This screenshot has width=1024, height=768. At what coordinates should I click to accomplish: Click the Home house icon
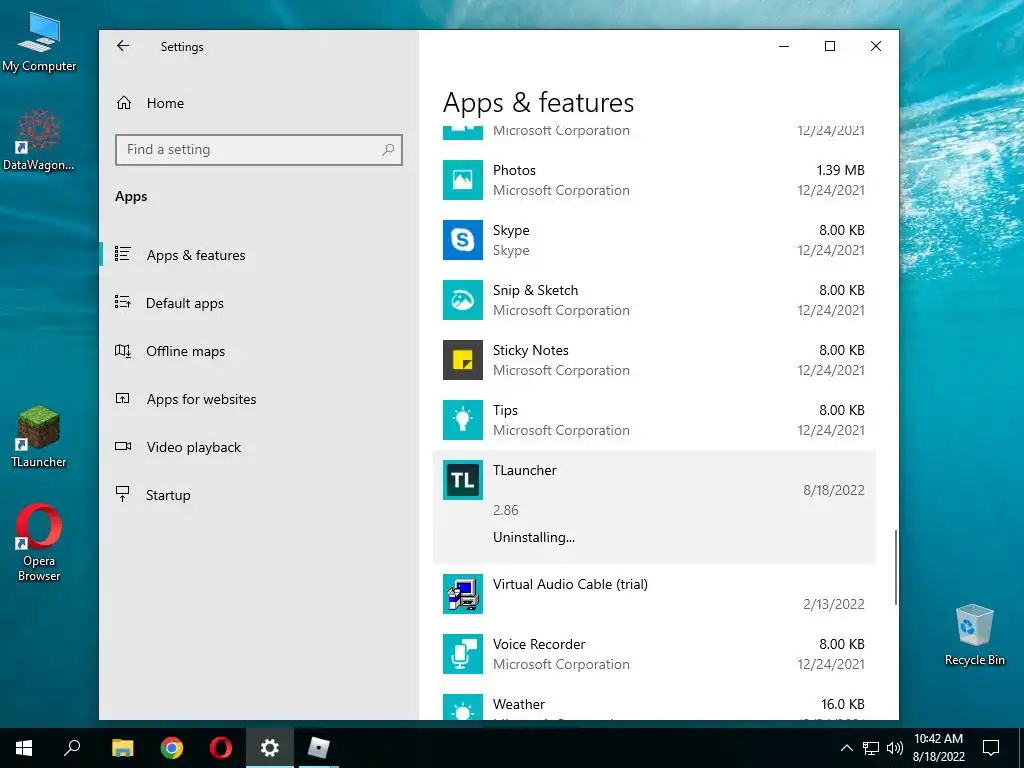click(x=124, y=103)
